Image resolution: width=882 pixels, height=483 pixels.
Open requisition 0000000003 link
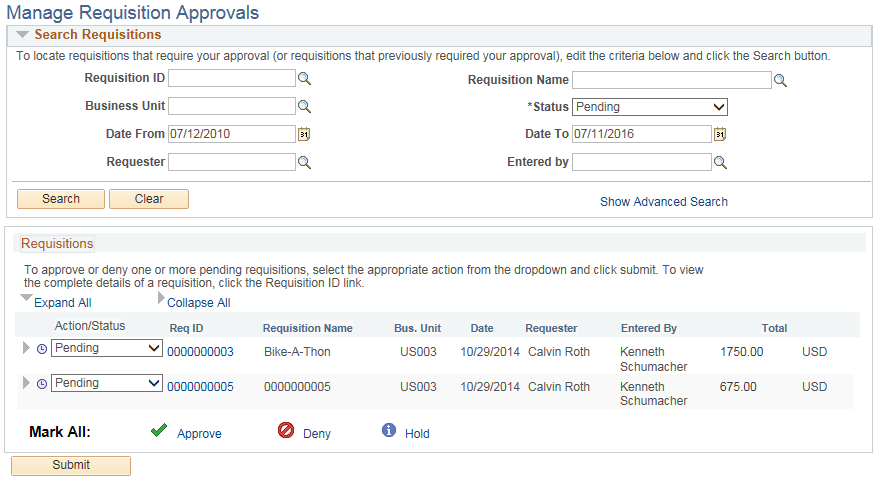(x=200, y=352)
